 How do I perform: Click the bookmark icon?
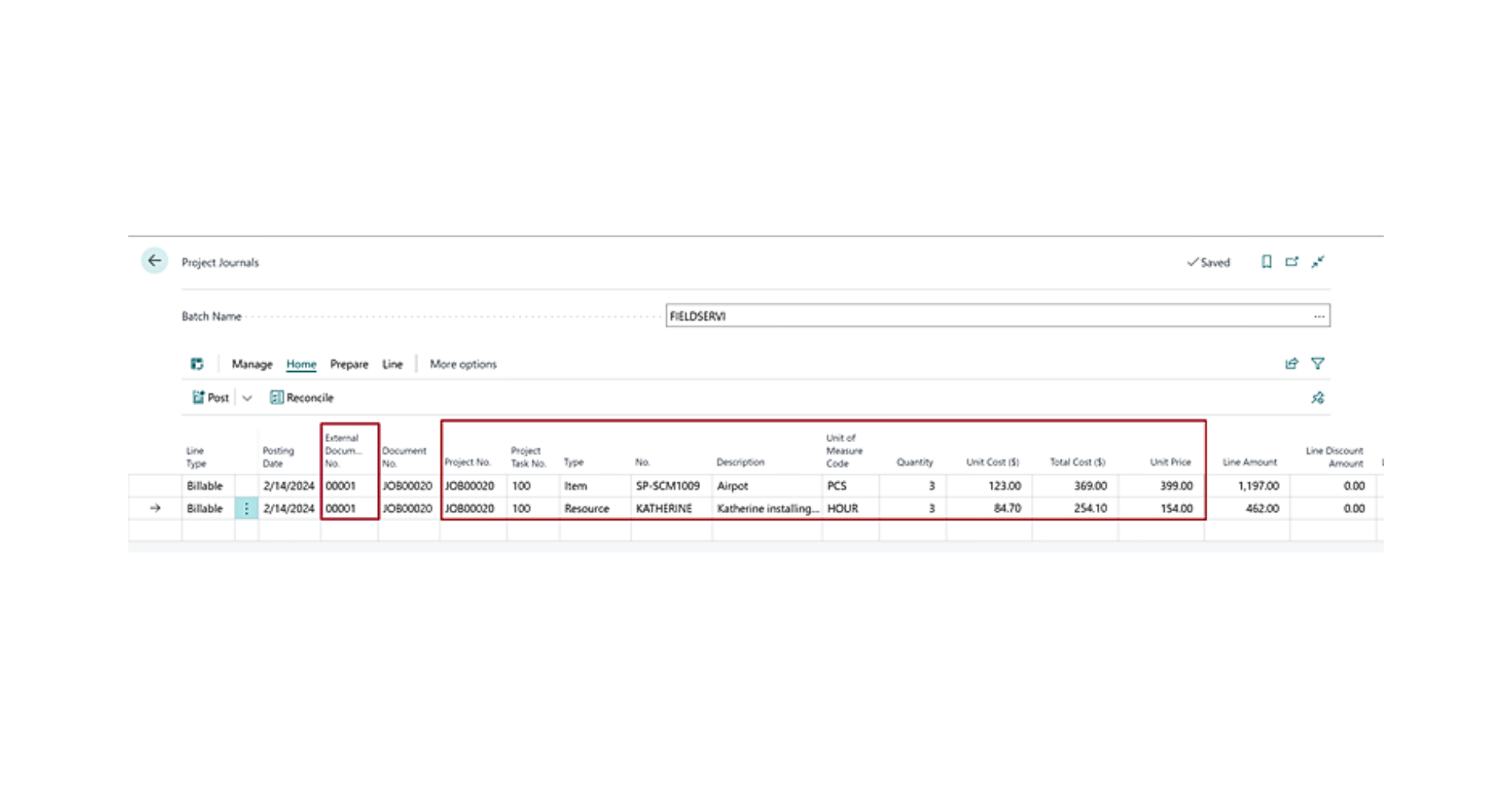(1266, 262)
